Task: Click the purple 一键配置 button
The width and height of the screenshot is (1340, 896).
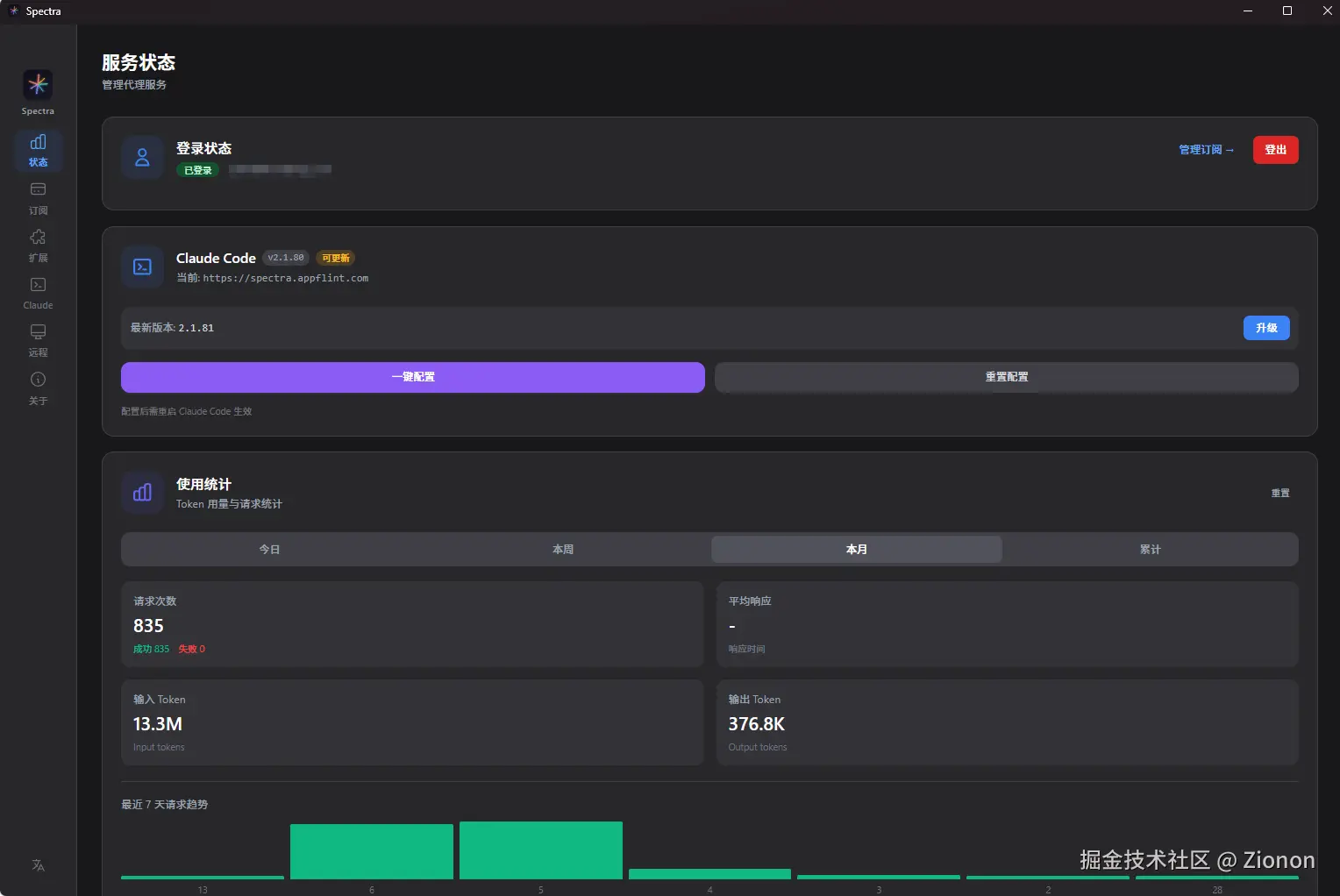Action: 413,377
